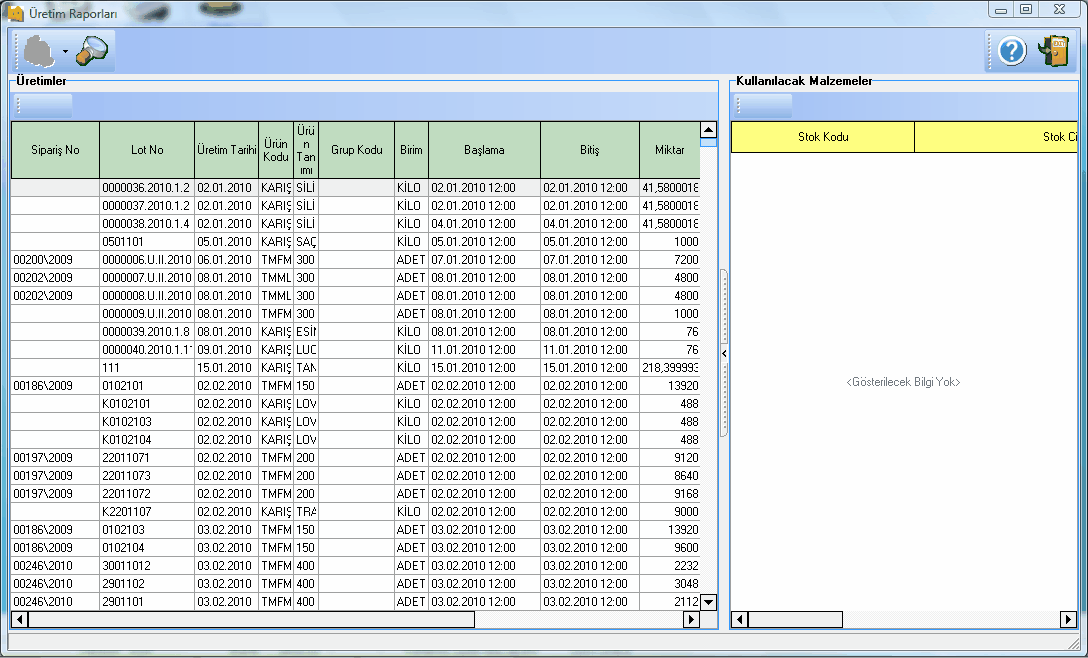Click the Üretim Tarihi cell 15.01.2010
The image size is (1088, 658).
[x=227, y=368]
